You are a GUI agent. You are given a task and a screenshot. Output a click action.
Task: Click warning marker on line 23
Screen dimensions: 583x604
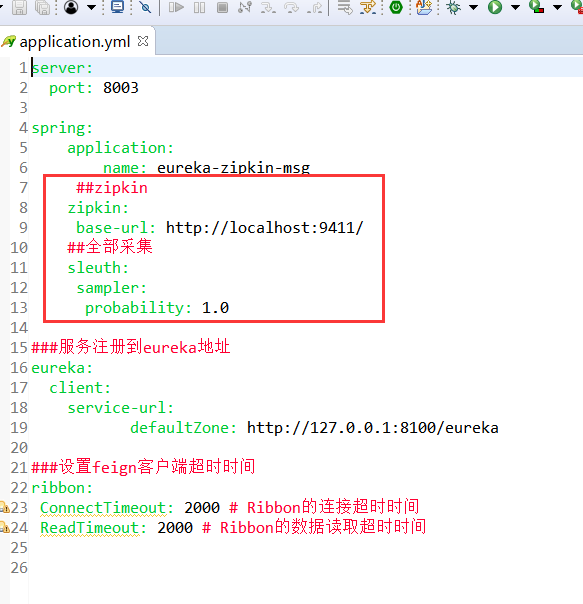[5, 507]
